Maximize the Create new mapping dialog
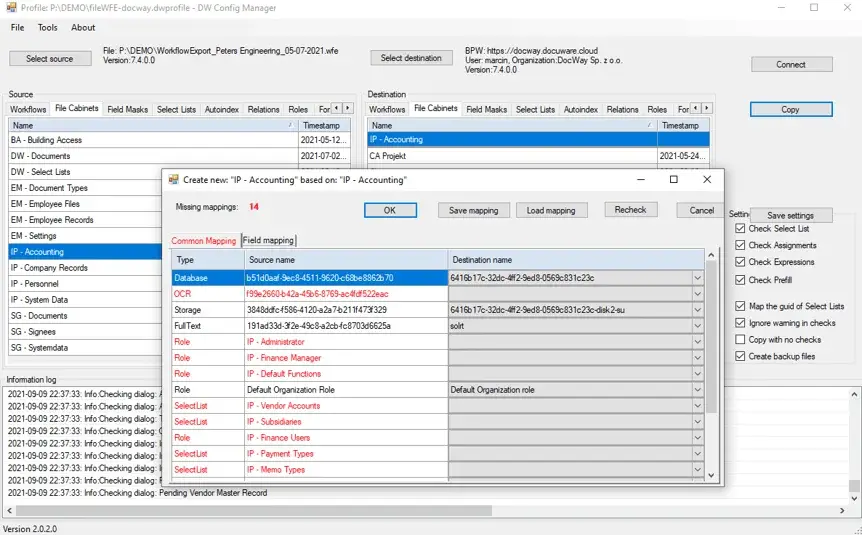This screenshot has height=535, width=862. tap(673, 179)
